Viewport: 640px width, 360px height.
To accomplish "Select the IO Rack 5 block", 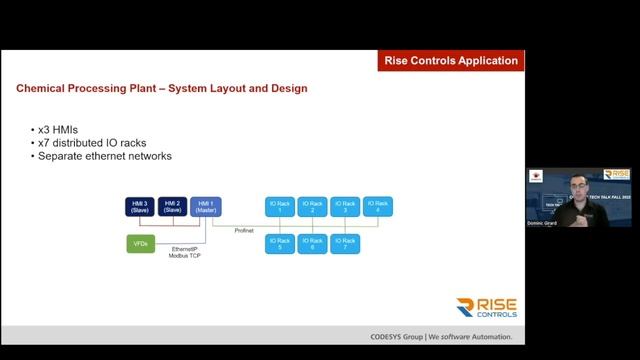I will 280,244.
